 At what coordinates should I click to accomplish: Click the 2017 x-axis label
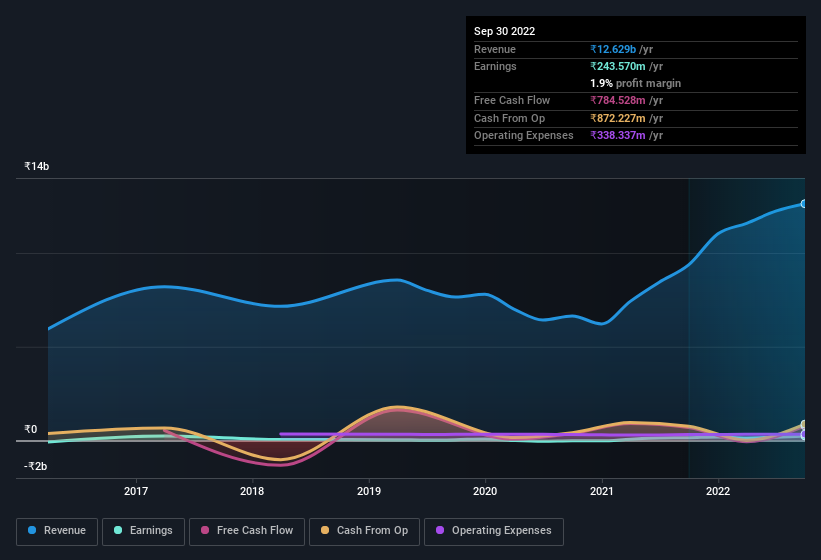(x=136, y=491)
